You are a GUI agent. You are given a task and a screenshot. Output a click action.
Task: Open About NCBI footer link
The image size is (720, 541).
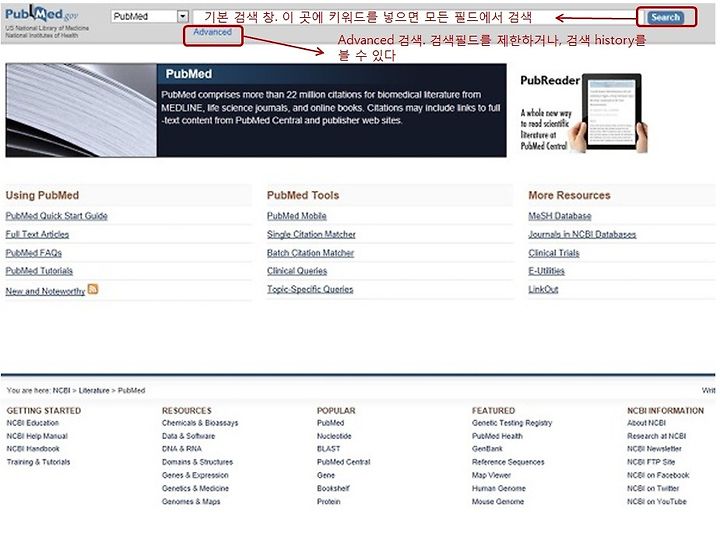[647, 423]
